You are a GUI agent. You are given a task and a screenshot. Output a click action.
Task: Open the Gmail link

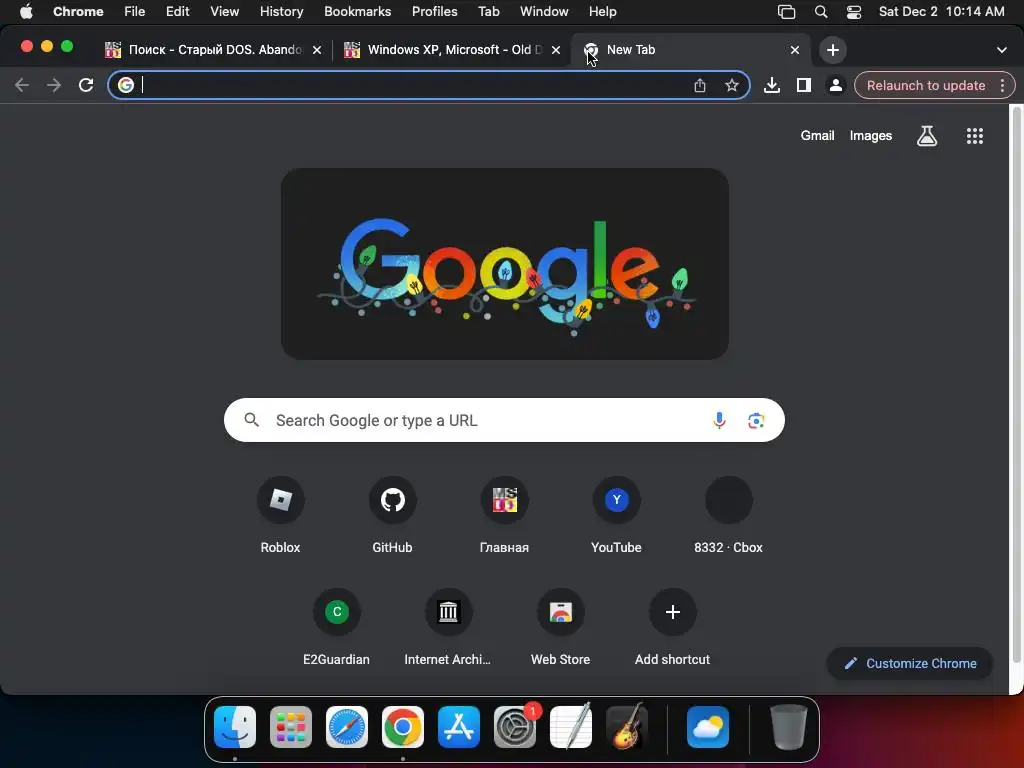tap(817, 136)
